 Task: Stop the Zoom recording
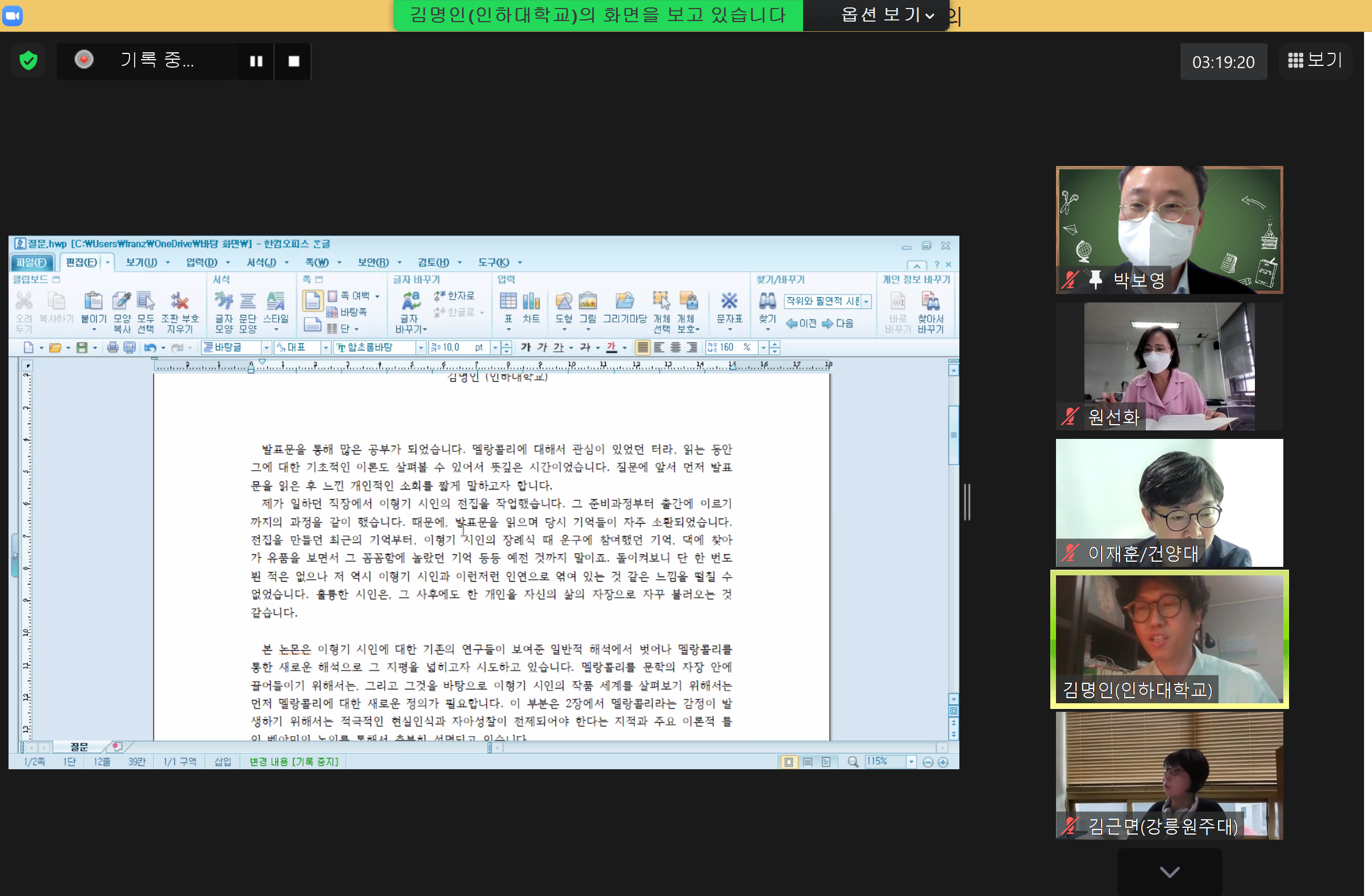[x=293, y=61]
